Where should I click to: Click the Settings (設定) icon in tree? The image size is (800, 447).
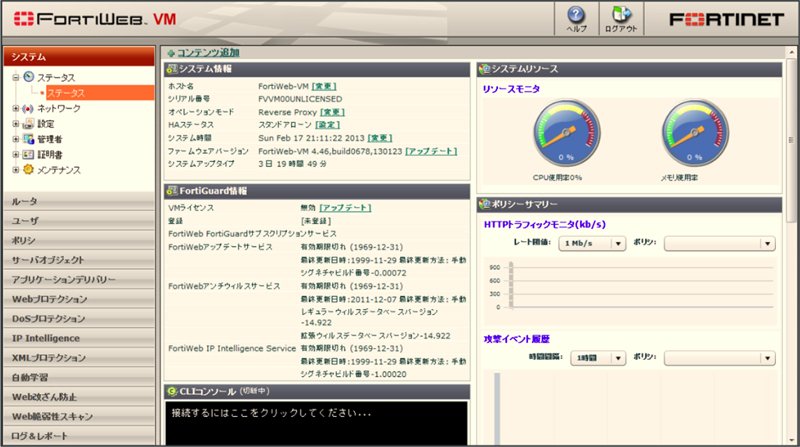[x=29, y=123]
